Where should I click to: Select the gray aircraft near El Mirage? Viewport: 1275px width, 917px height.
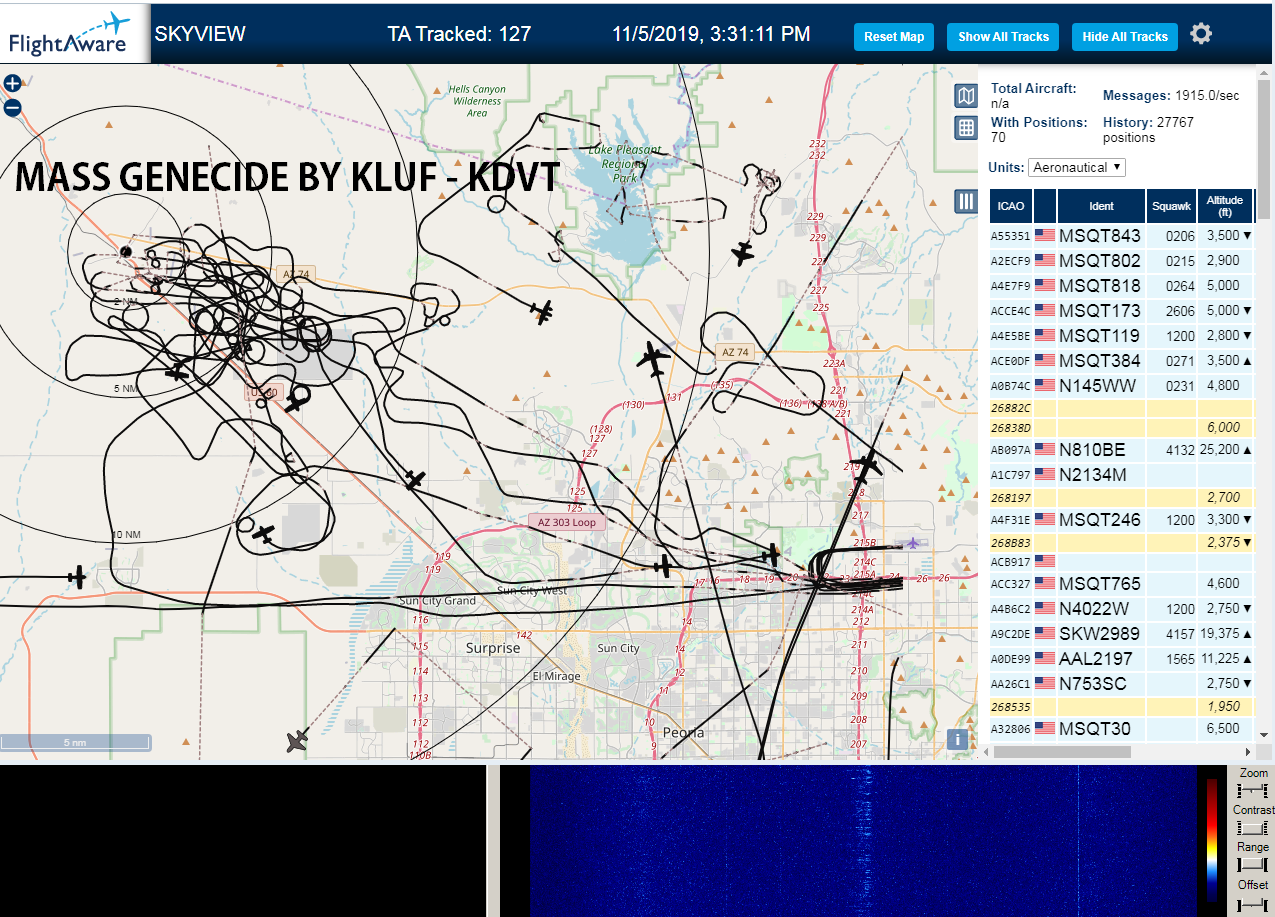click(x=297, y=740)
